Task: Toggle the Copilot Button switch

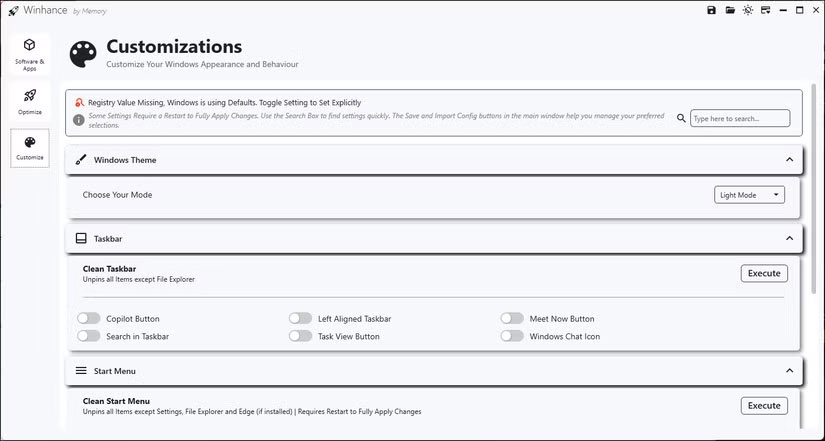Action: [x=88, y=319]
